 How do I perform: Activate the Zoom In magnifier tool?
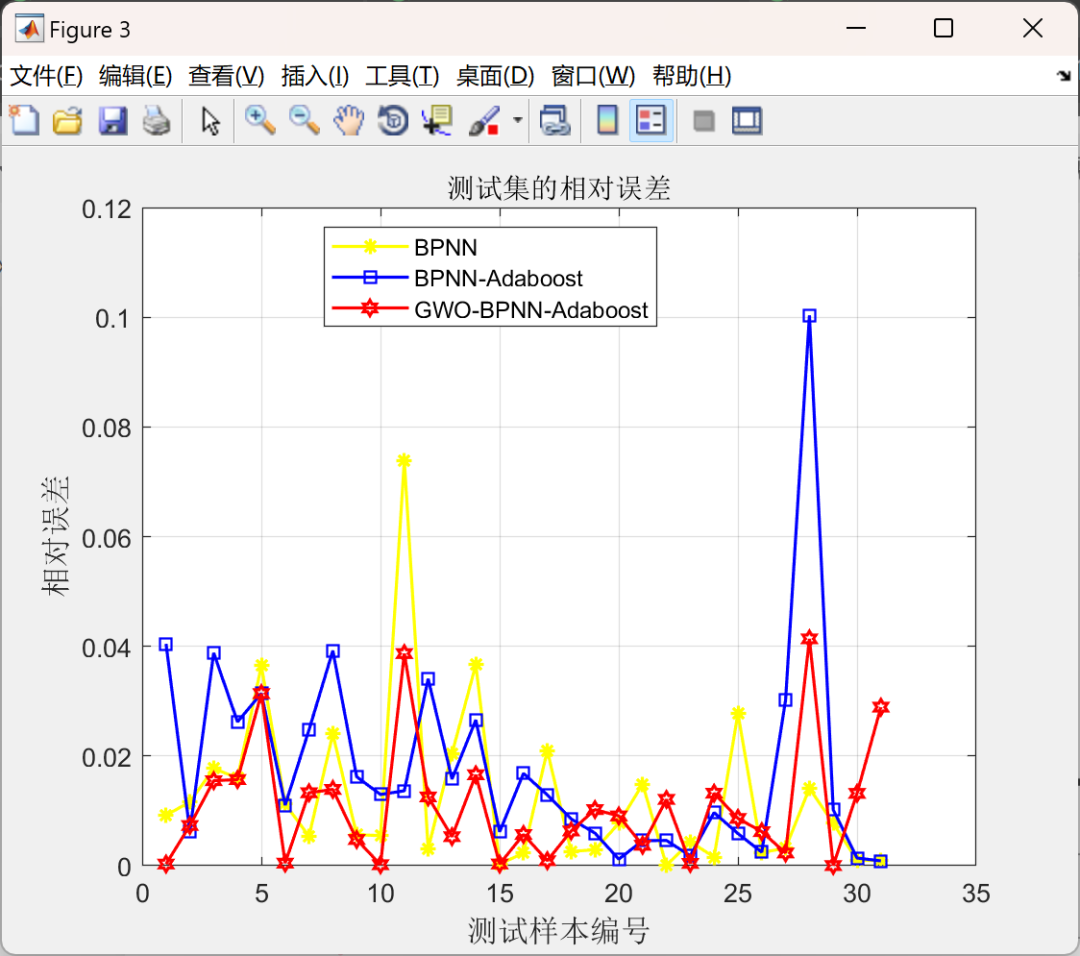[x=260, y=121]
